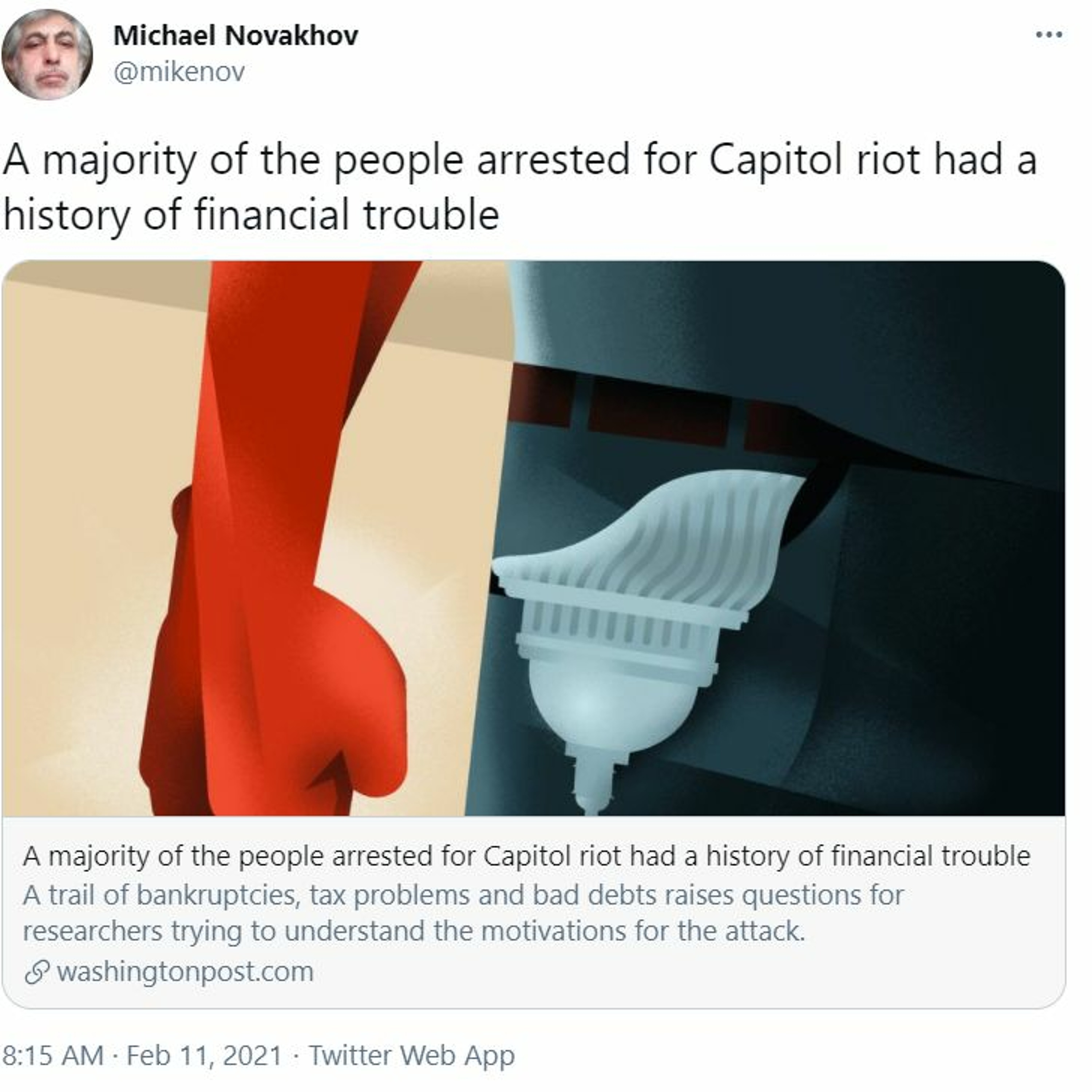Image resolution: width=1092 pixels, height=1092 pixels.
Task: Click the card line 'researchers trying to understand the motivations'
Action: click(x=414, y=931)
